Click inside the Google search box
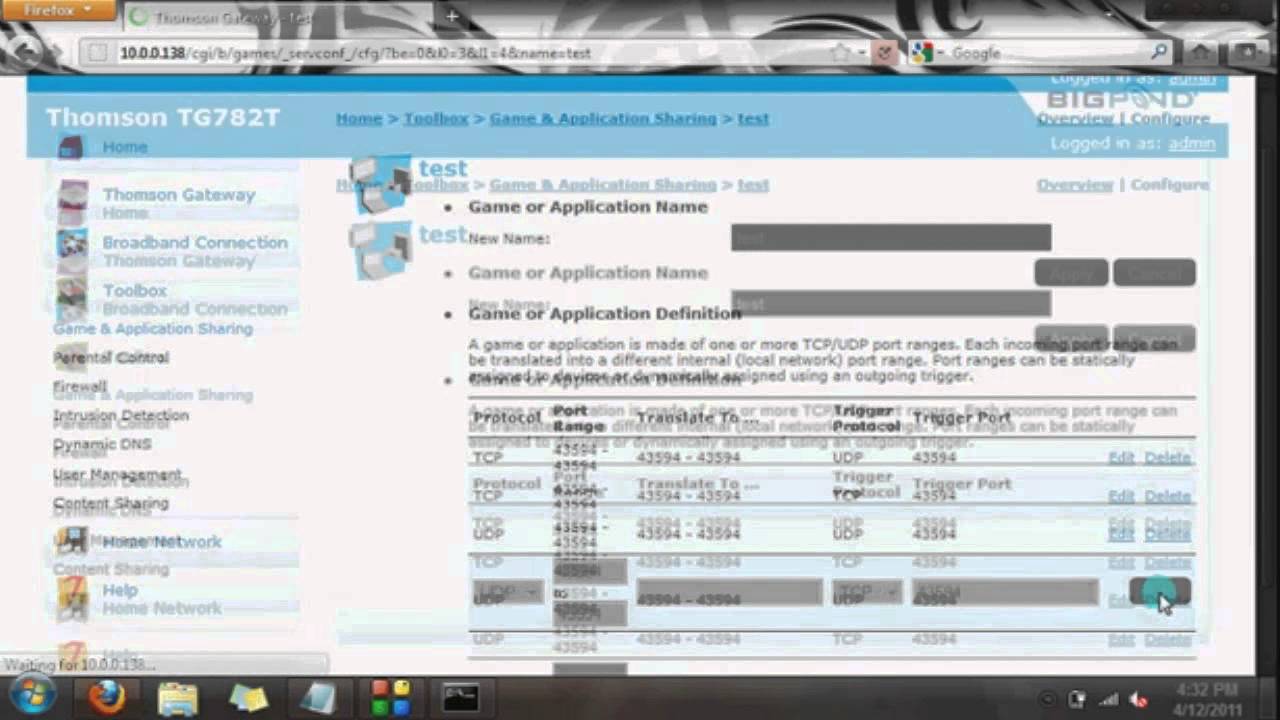This screenshot has height=720, width=1280. (1045, 53)
